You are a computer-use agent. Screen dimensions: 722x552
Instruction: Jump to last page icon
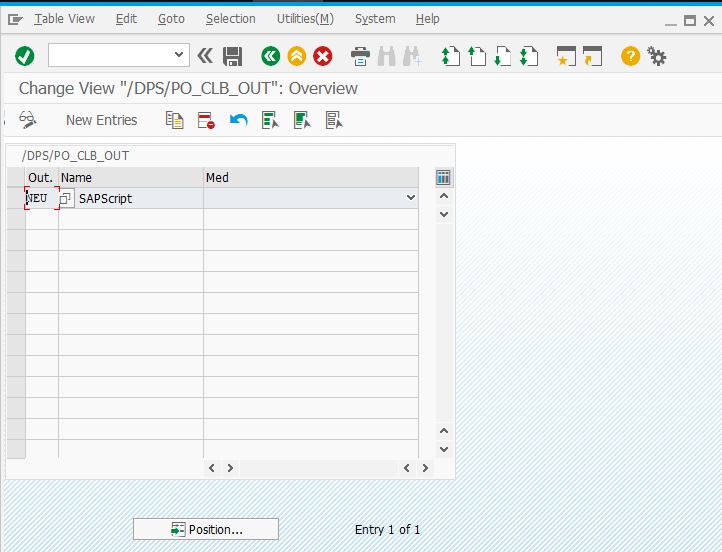tap(529, 56)
